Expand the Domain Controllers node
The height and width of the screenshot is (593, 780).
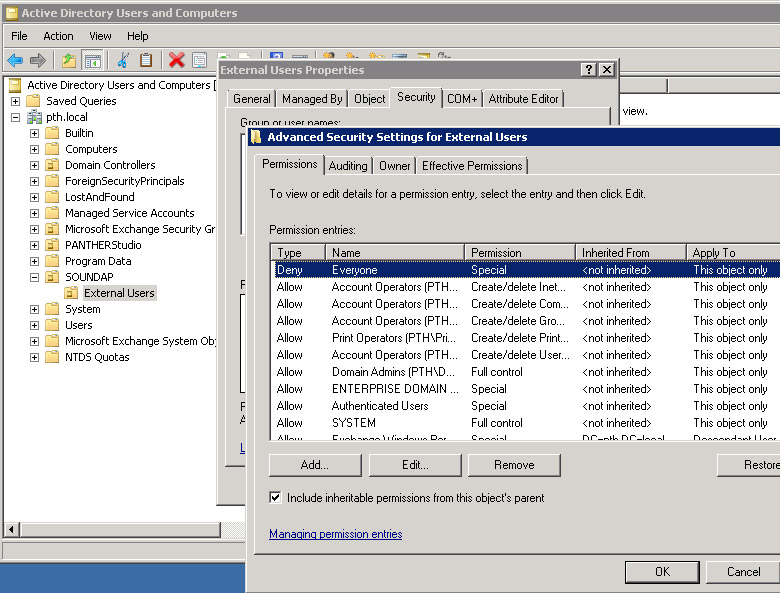click(x=34, y=165)
